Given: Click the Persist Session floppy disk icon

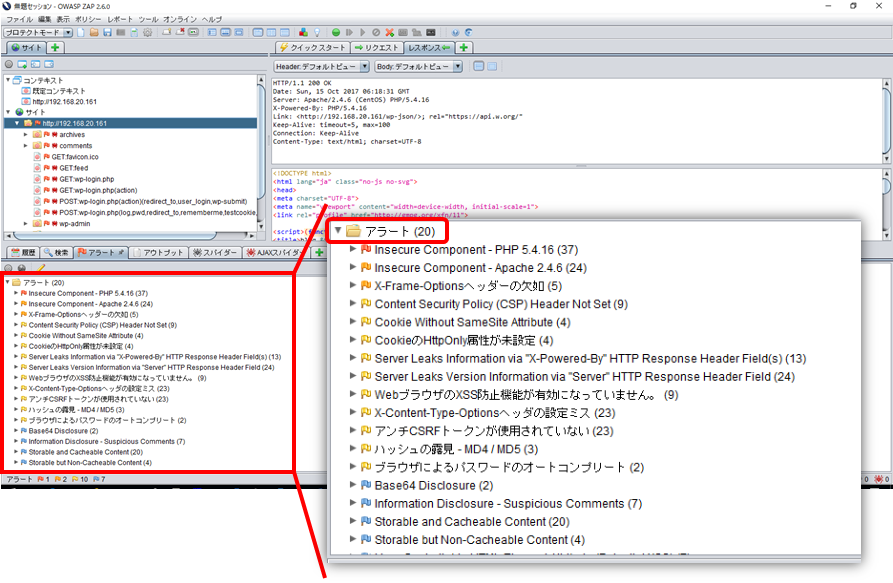Looking at the screenshot, I should pyautogui.click(x=107, y=32).
